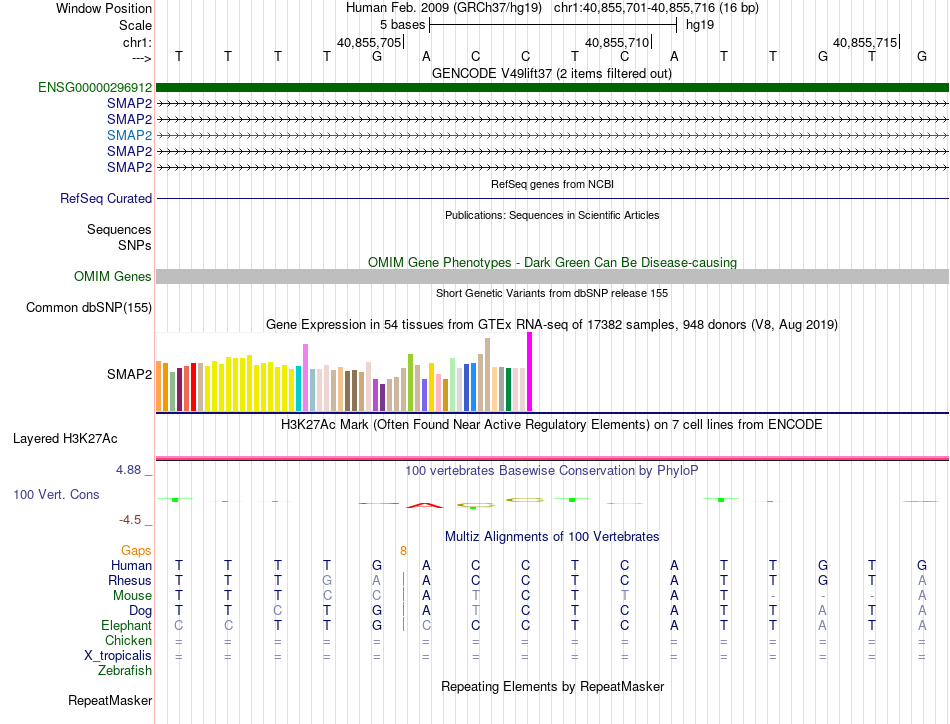Screen dimensions: 950x724
Task: Click the orange Gaps label
Action: coord(136,550)
